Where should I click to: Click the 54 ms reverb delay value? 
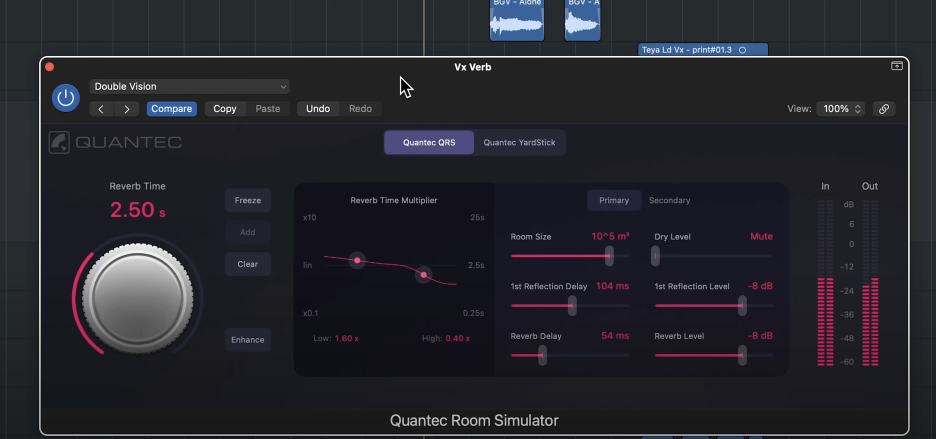(x=615, y=336)
